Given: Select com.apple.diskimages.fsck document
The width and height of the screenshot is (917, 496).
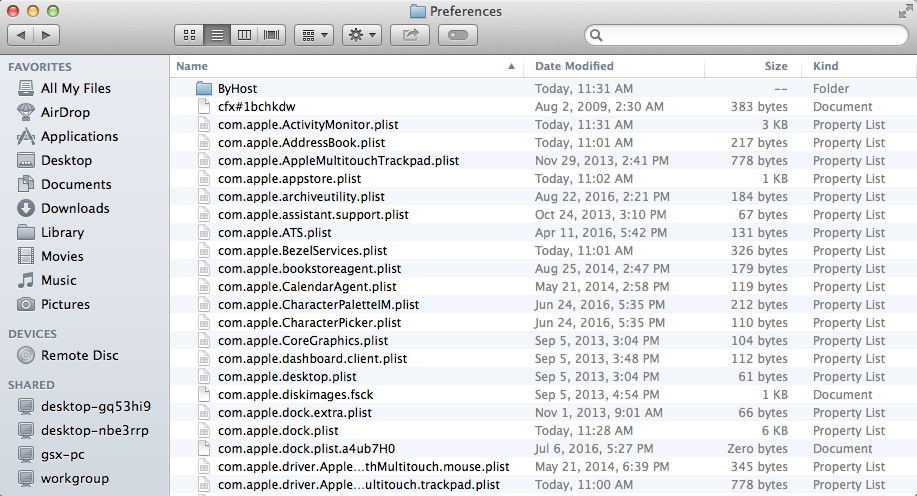Looking at the screenshot, I should pos(295,395).
